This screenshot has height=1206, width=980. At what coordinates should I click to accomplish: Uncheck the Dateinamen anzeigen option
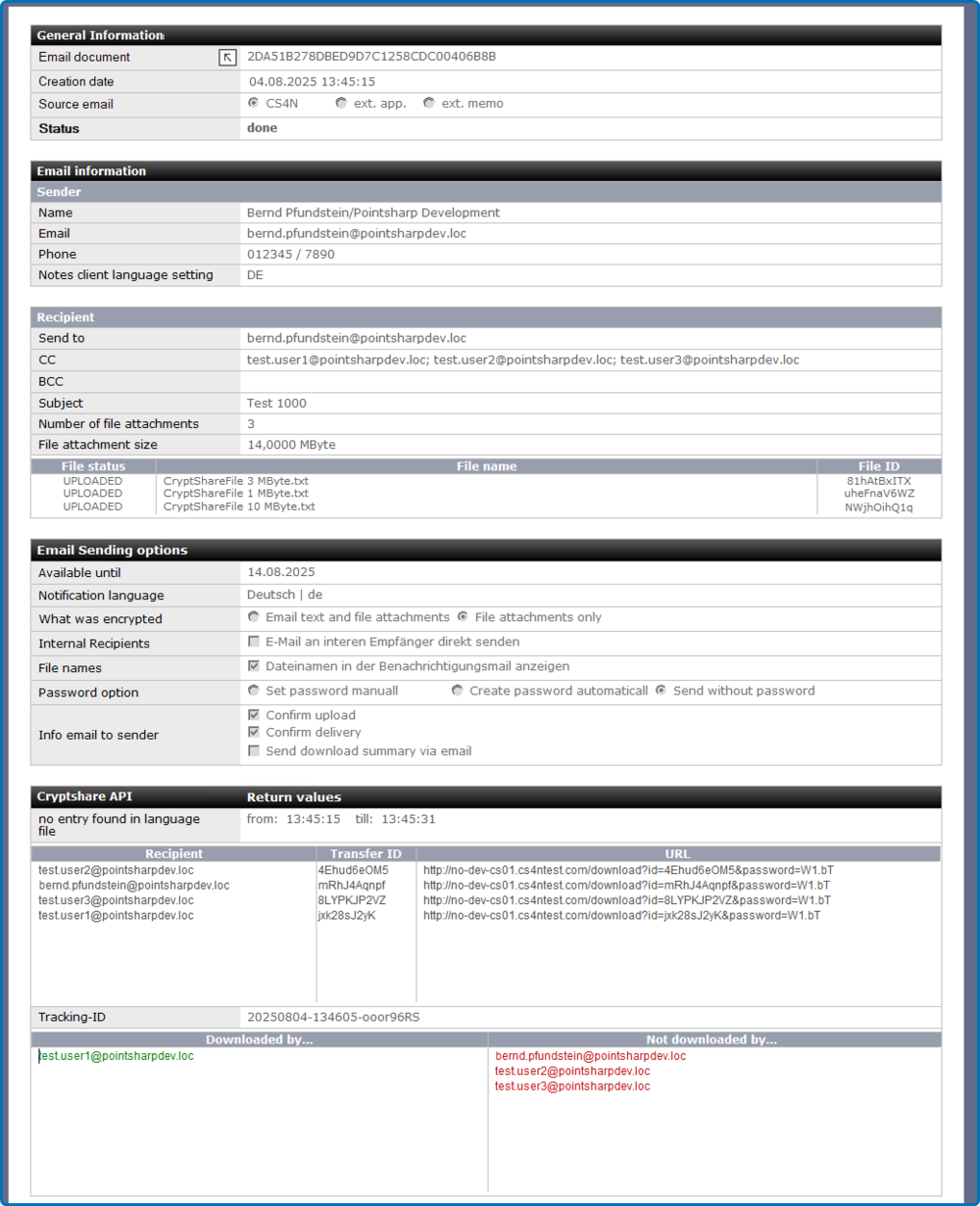click(x=253, y=665)
